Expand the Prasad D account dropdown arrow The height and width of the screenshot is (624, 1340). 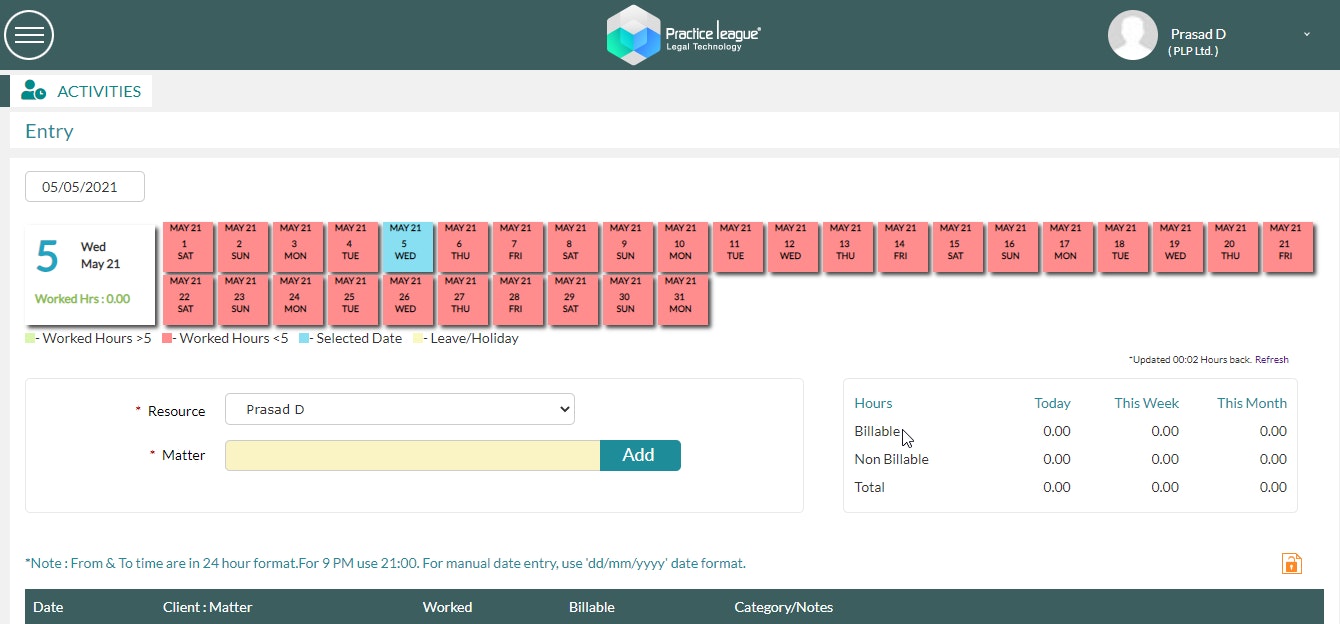1306,34
